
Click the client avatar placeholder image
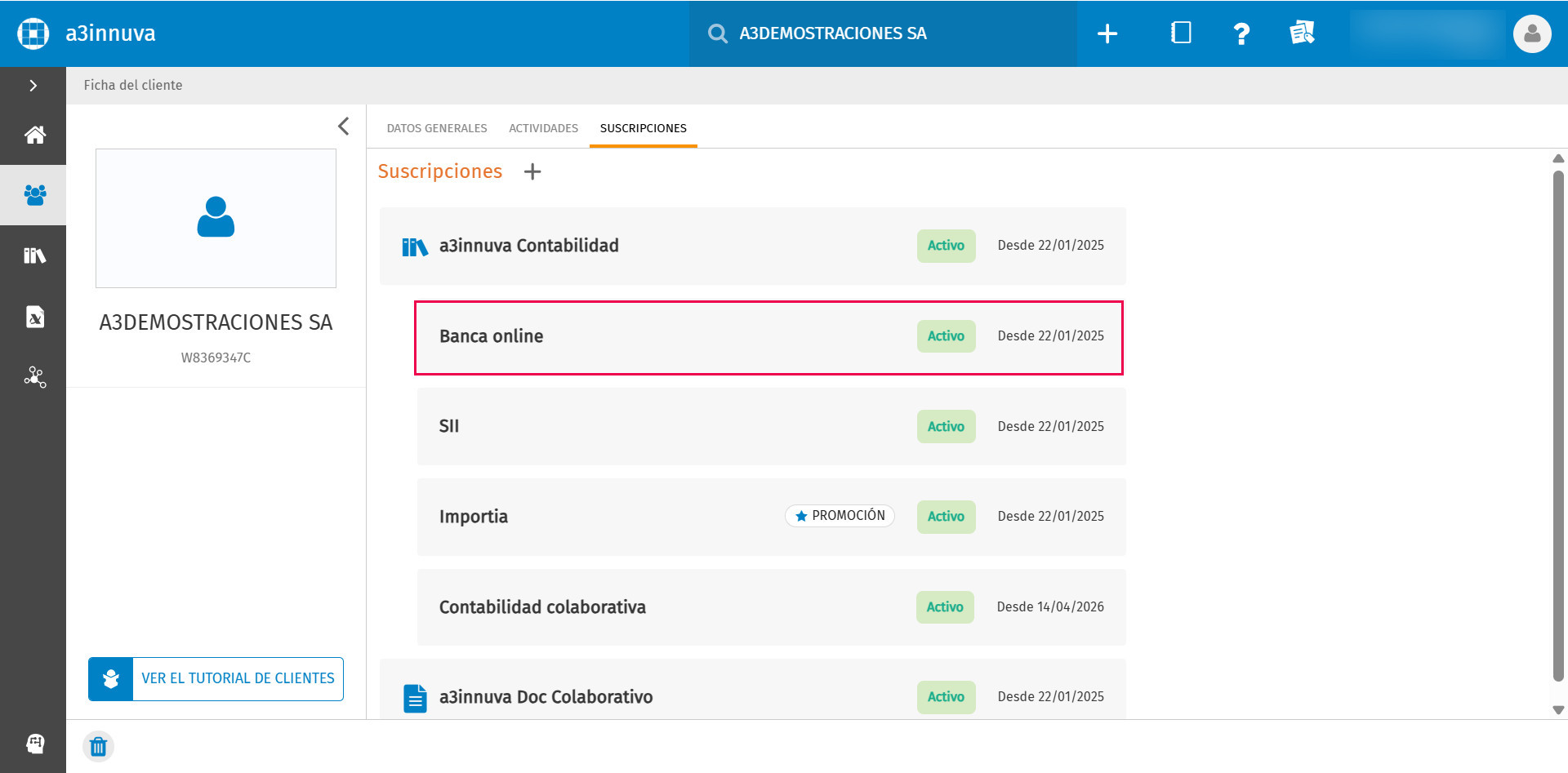pyautogui.click(x=216, y=218)
